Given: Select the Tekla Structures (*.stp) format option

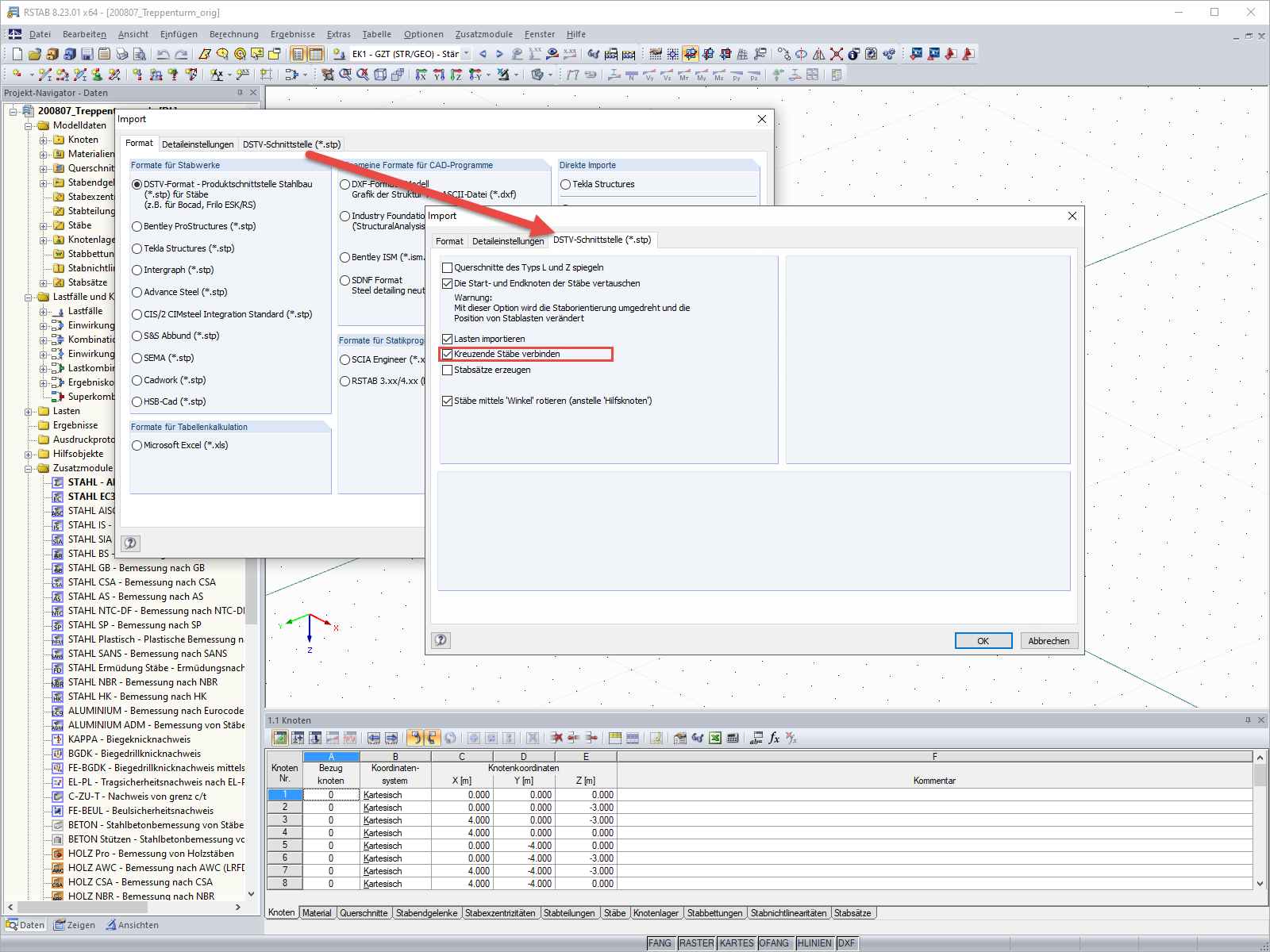Looking at the screenshot, I should pyautogui.click(x=137, y=248).
